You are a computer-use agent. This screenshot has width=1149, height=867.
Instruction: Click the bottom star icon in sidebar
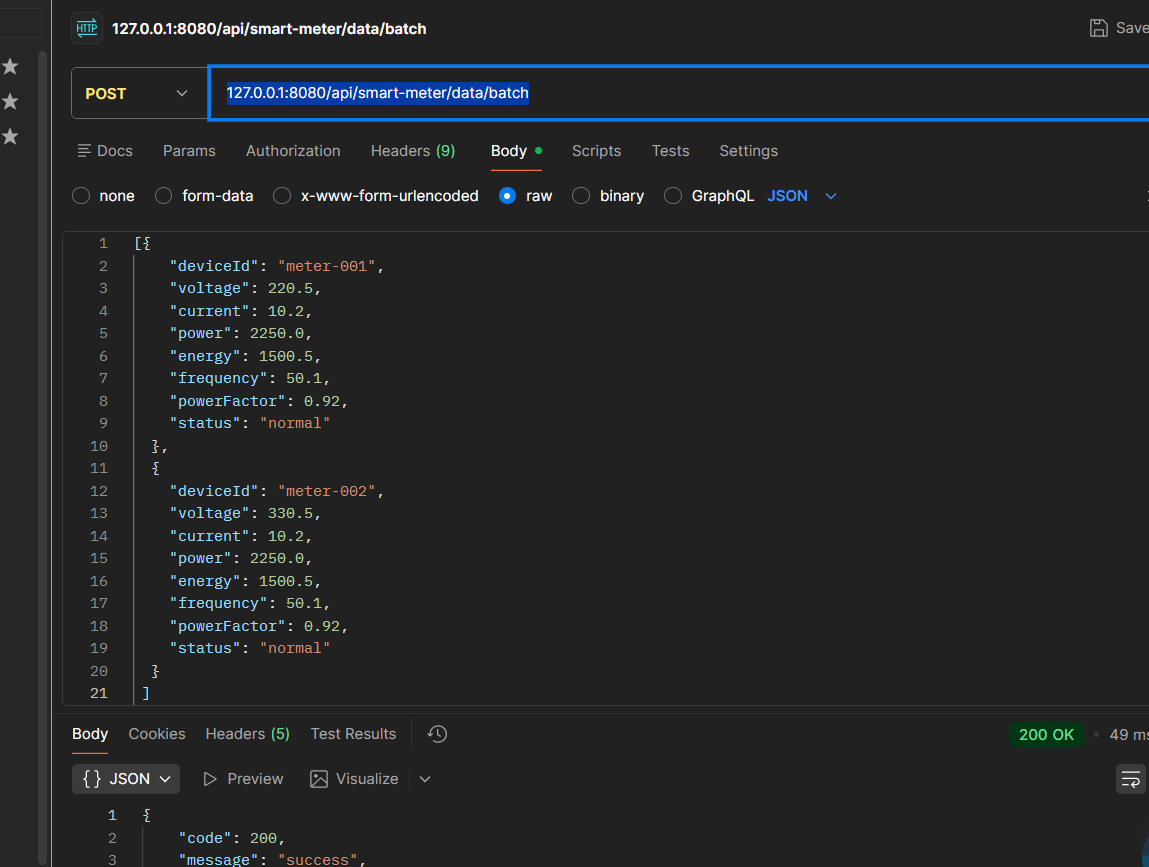pos(10,136)
